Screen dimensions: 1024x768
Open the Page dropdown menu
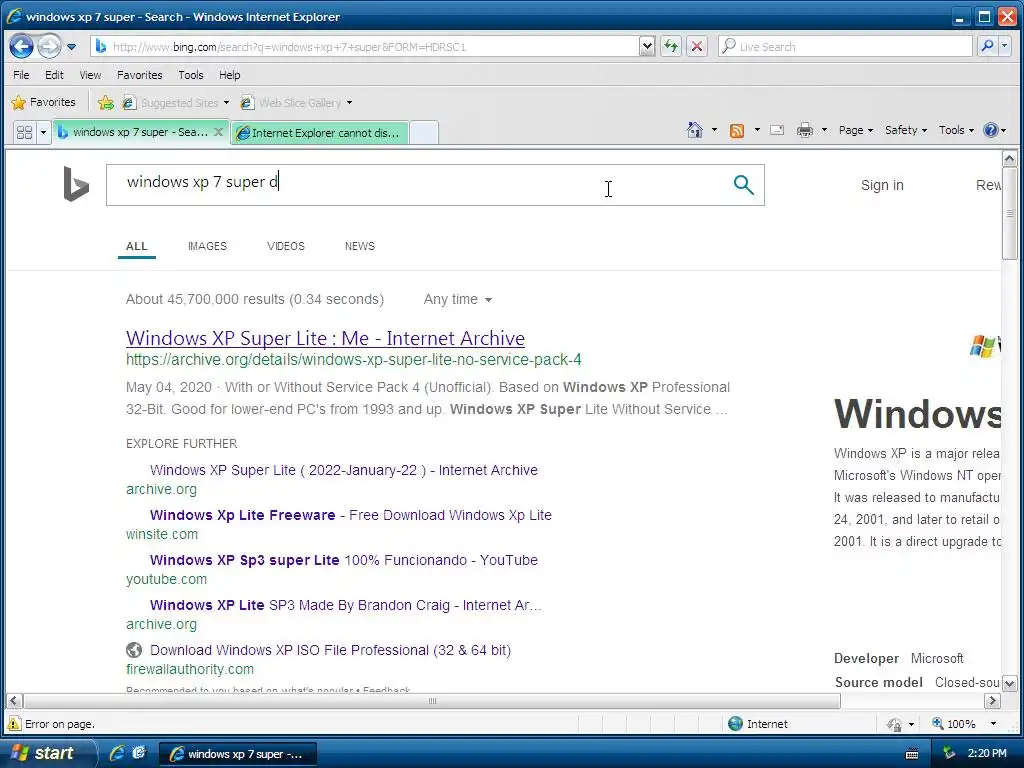856,130
